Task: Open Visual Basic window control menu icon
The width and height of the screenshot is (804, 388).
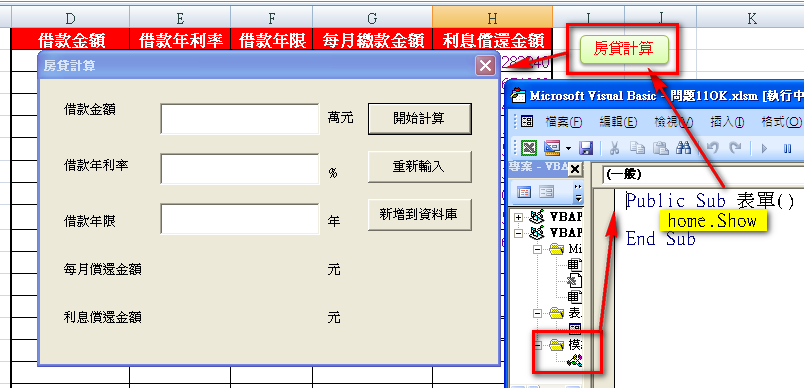Action: pos(518,95)
